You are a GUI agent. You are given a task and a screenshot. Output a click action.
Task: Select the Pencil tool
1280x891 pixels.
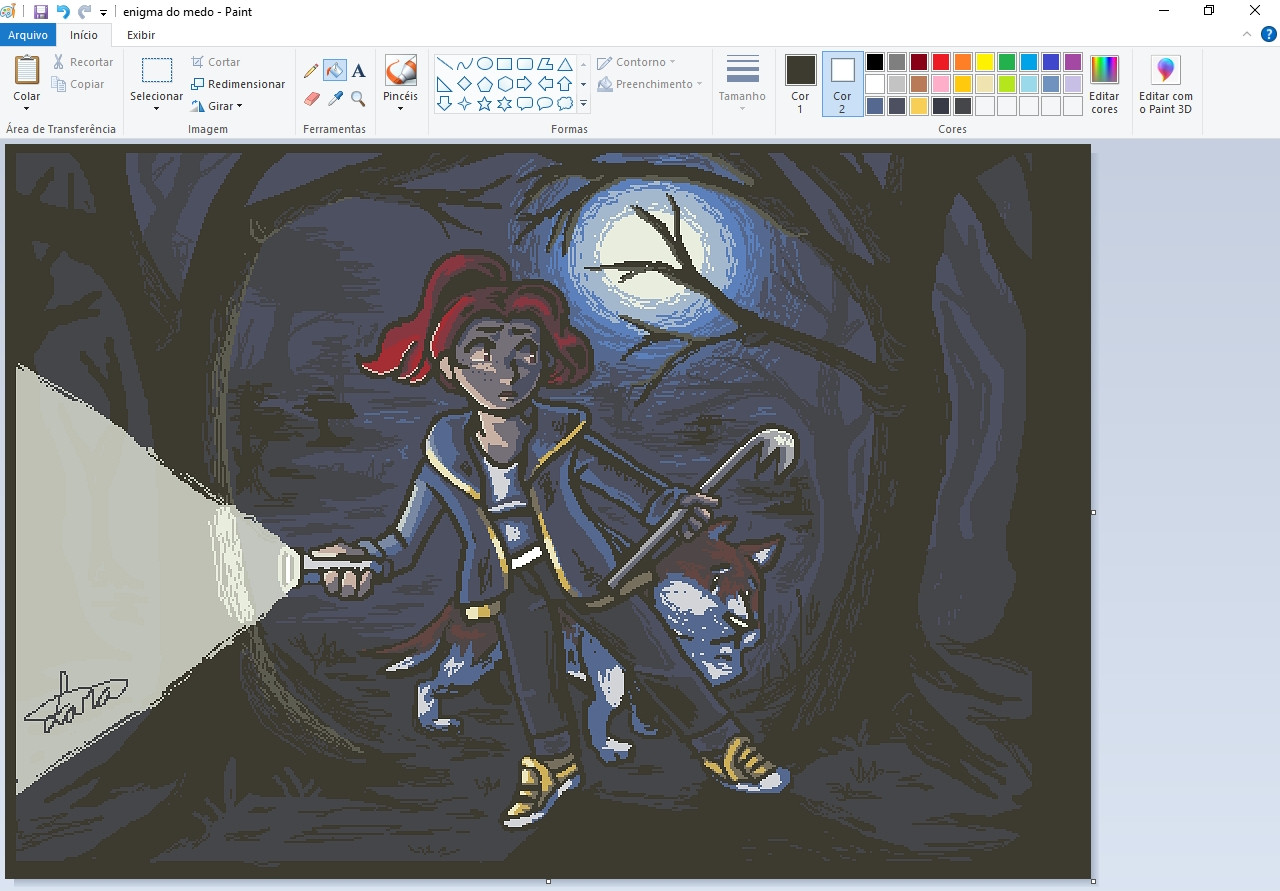point(311,71)
